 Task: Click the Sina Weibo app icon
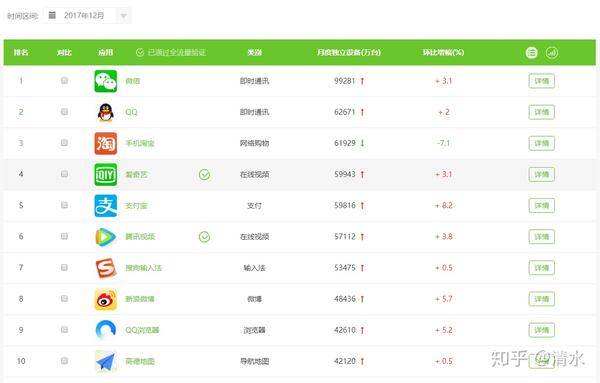[x=106, y=299]
